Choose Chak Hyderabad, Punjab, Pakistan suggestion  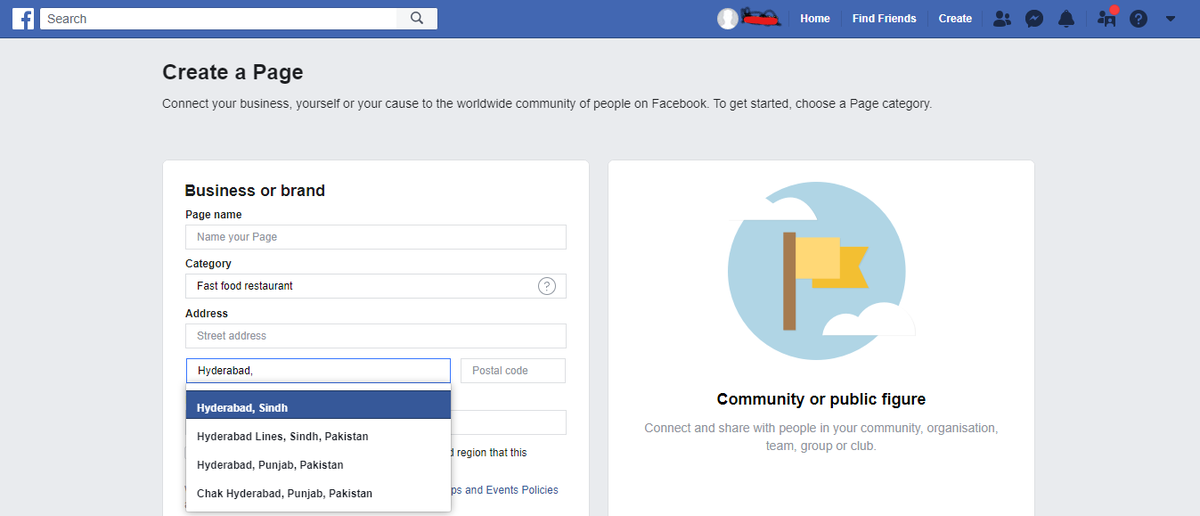click(x=318, y=493)
